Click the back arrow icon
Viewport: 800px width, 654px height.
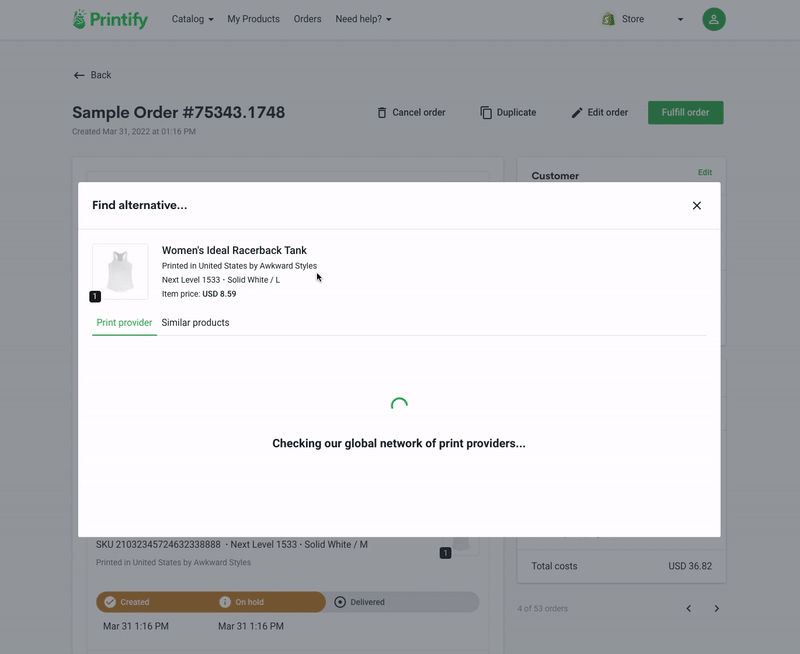pyautogui.click(x=79, y=76)
